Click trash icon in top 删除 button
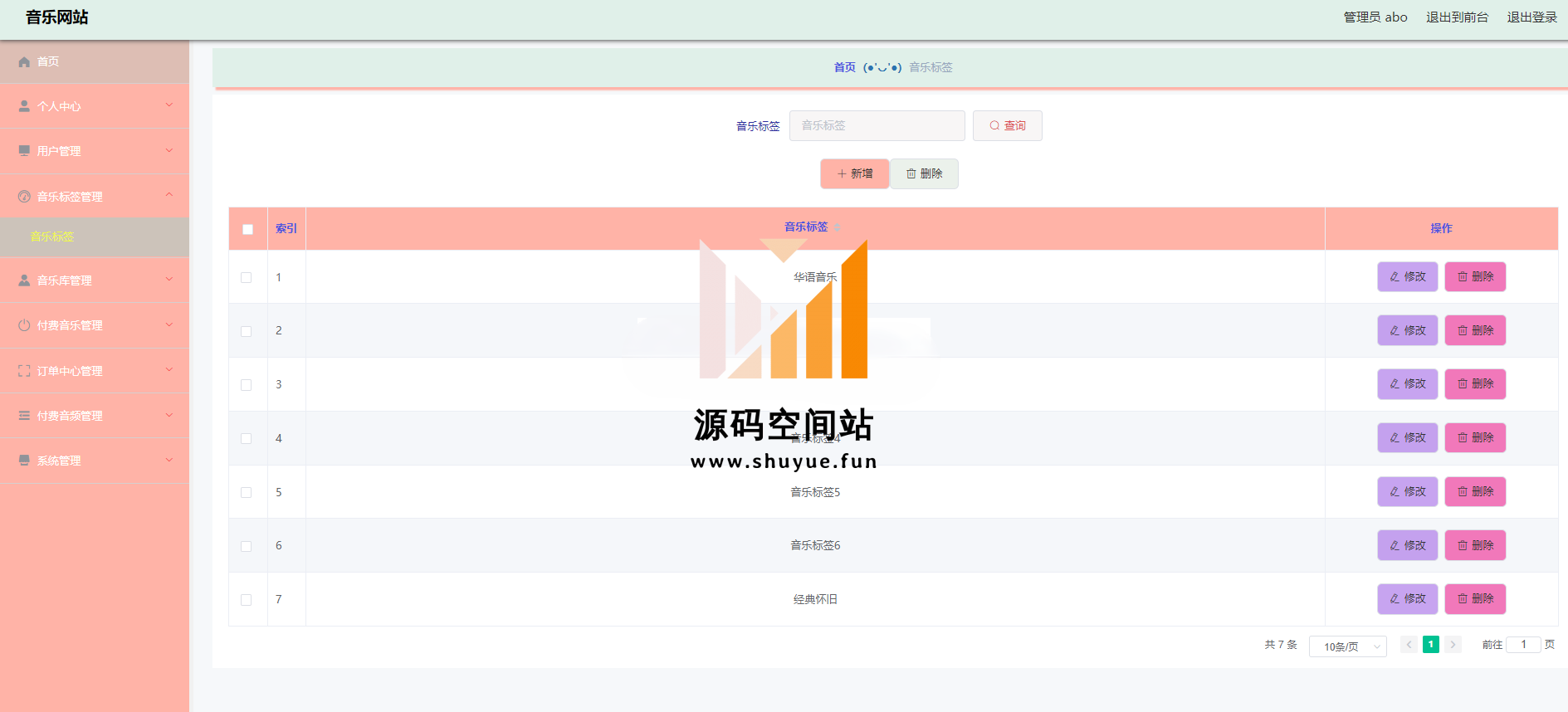This screenshot has height=712, width=1568. tap(911, 173)
